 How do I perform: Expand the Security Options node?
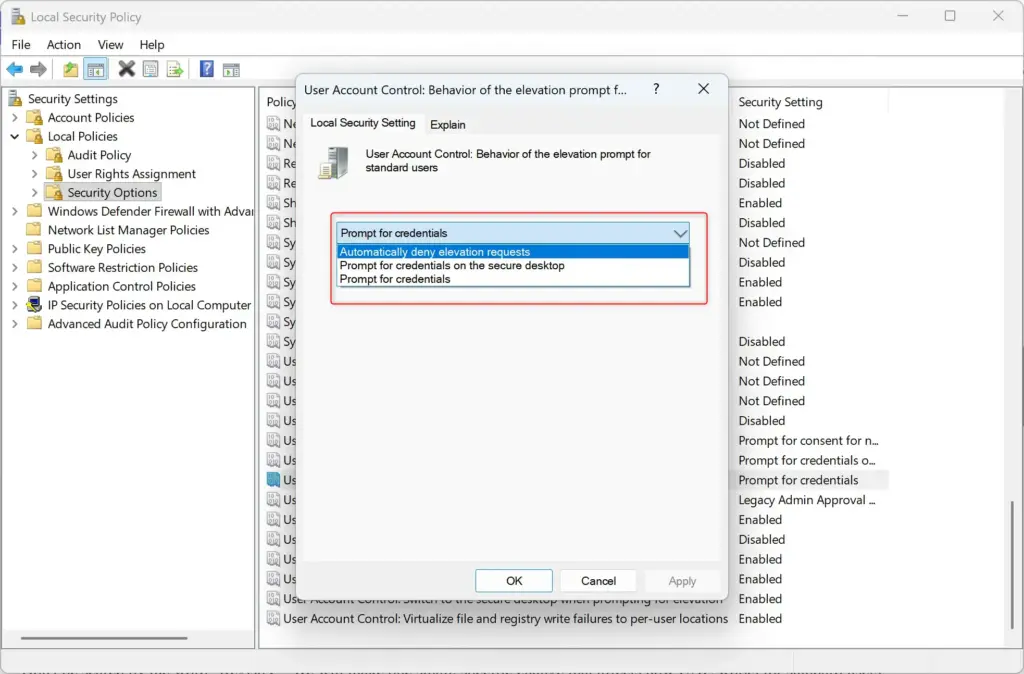[x=35, y=193]
